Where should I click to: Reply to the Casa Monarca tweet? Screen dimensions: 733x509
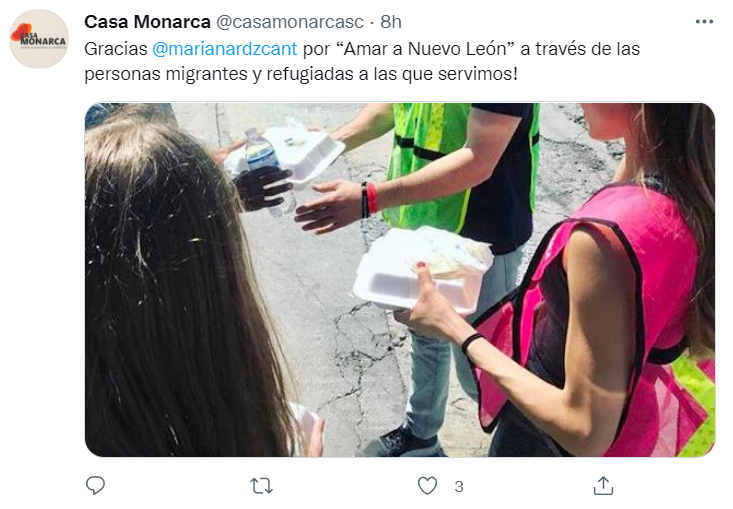[95, 486]
